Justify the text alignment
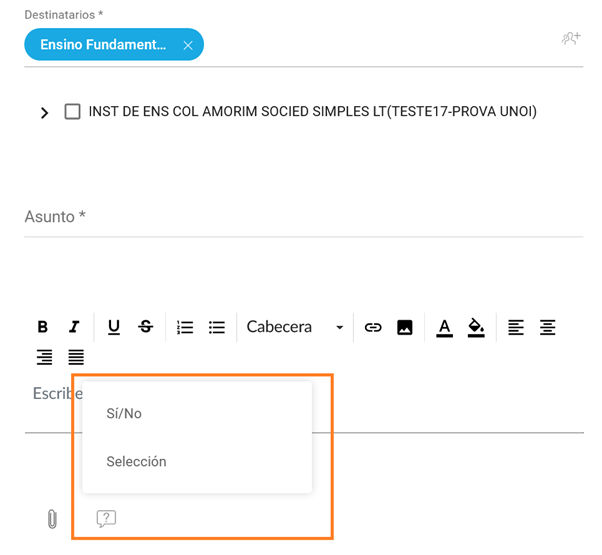 (76, 357)
